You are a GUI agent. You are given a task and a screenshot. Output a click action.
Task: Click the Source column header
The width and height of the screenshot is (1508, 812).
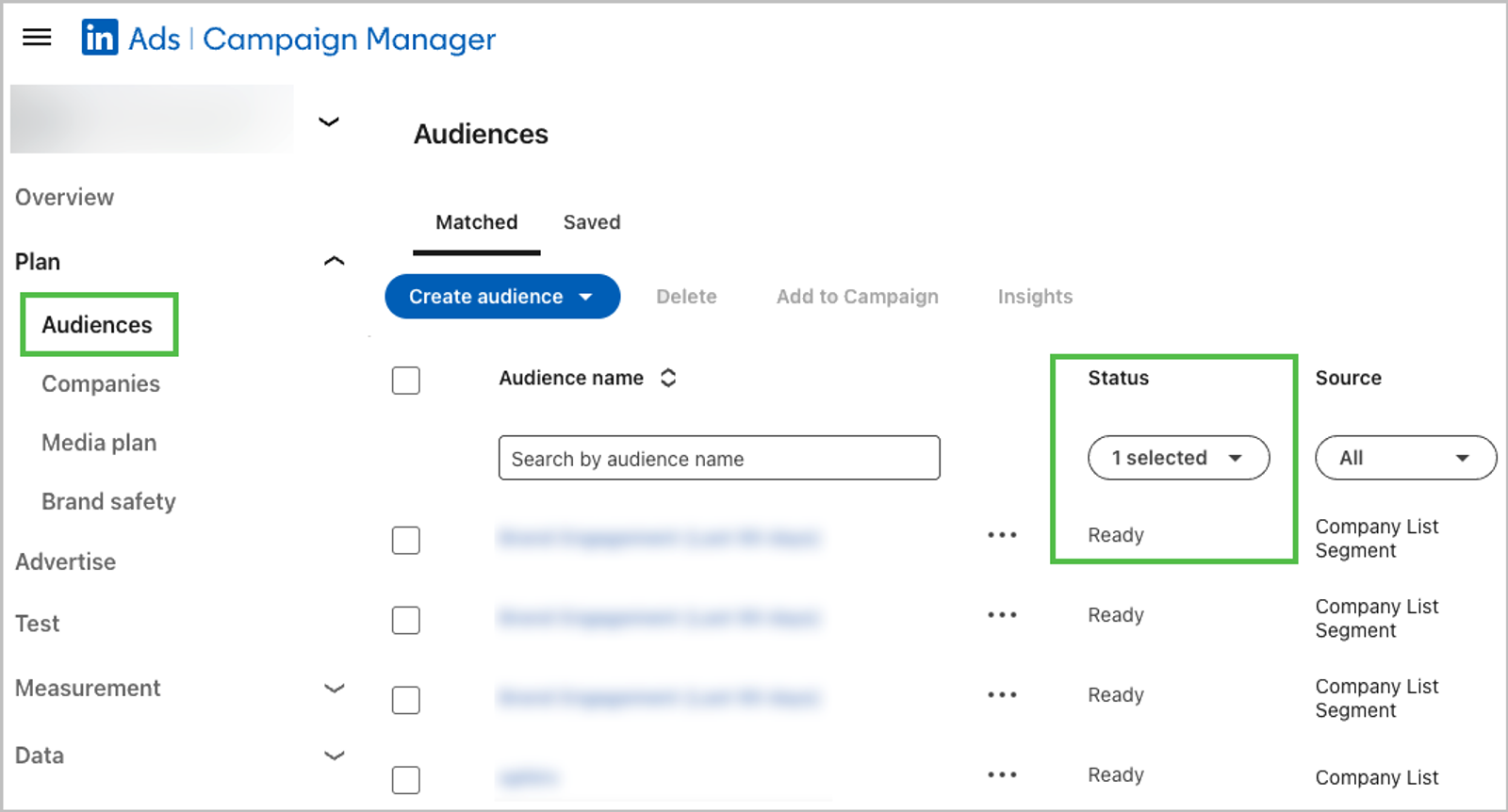(1349, 379)
